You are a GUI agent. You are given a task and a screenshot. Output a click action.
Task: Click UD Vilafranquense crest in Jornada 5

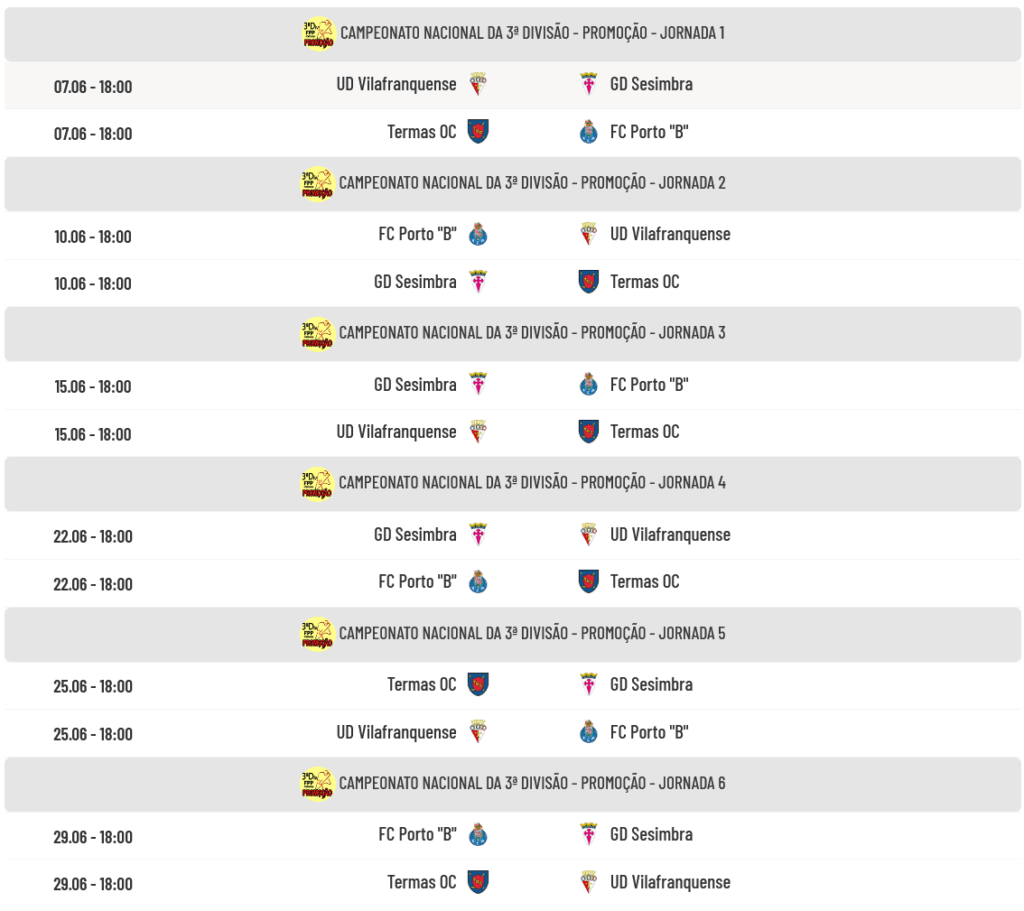(478, 732)
